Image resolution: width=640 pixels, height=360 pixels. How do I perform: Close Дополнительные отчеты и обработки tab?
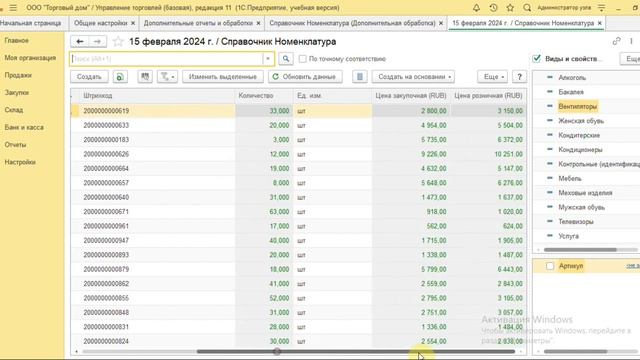click(258, 23)
